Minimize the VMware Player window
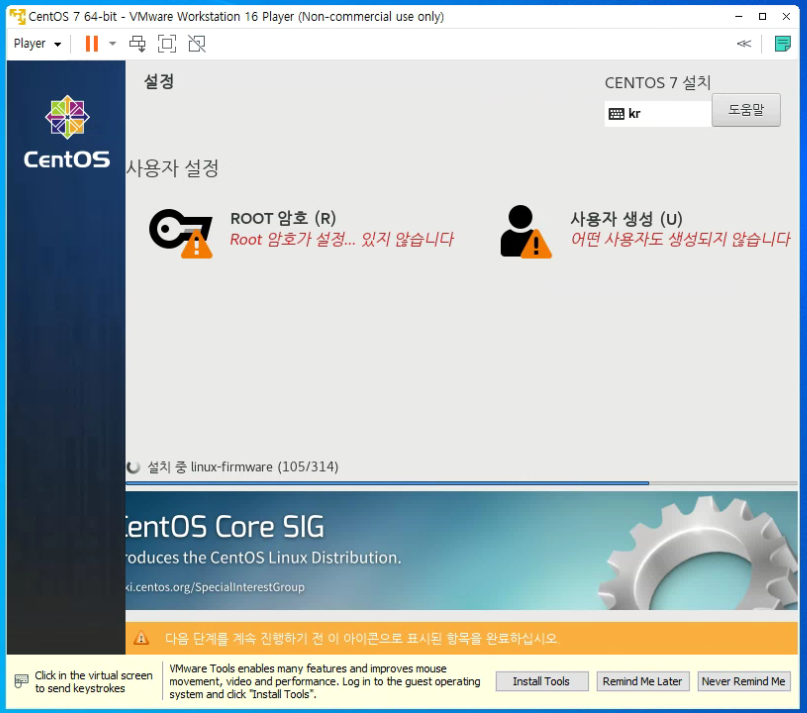This screenshot has width=807, height=713. (739, 16)
